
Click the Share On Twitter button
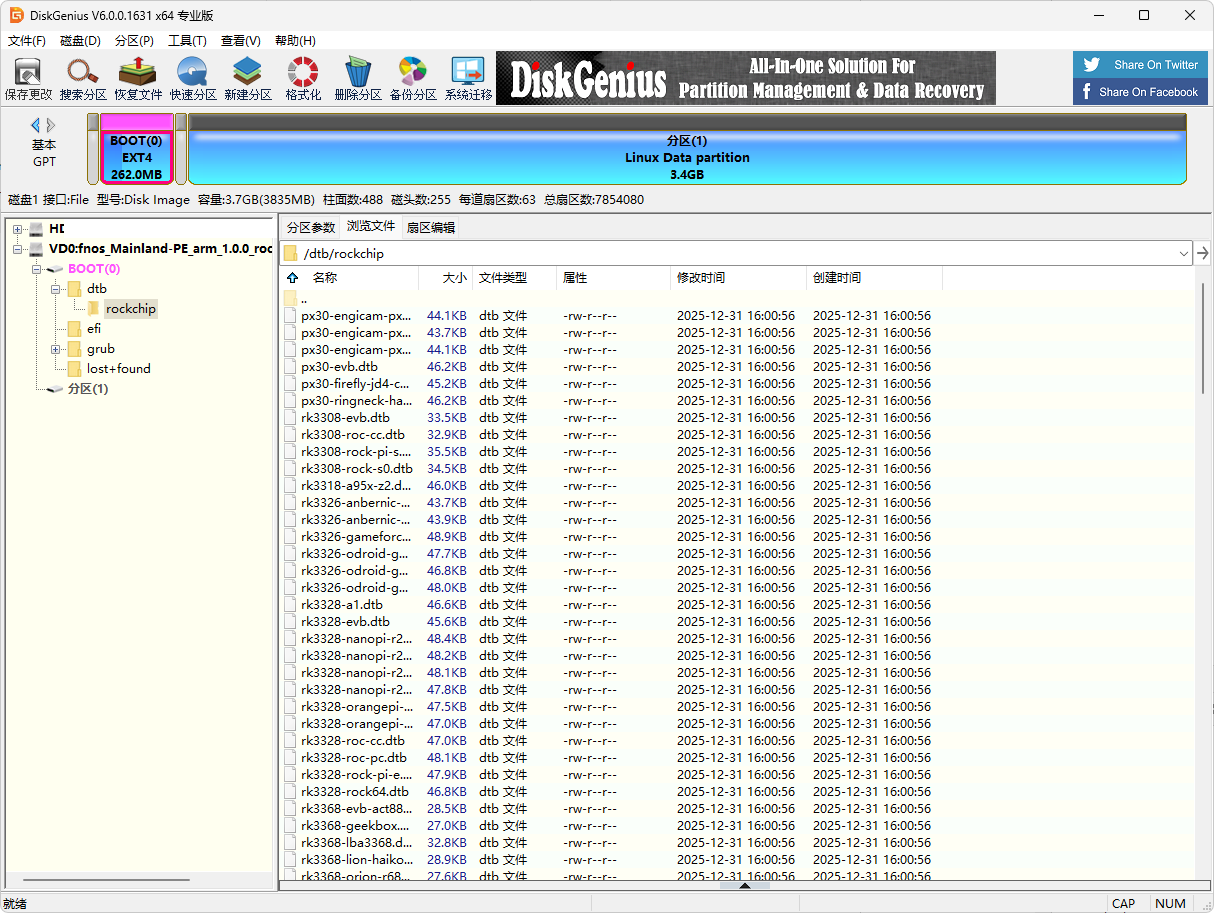point(1140,64)
